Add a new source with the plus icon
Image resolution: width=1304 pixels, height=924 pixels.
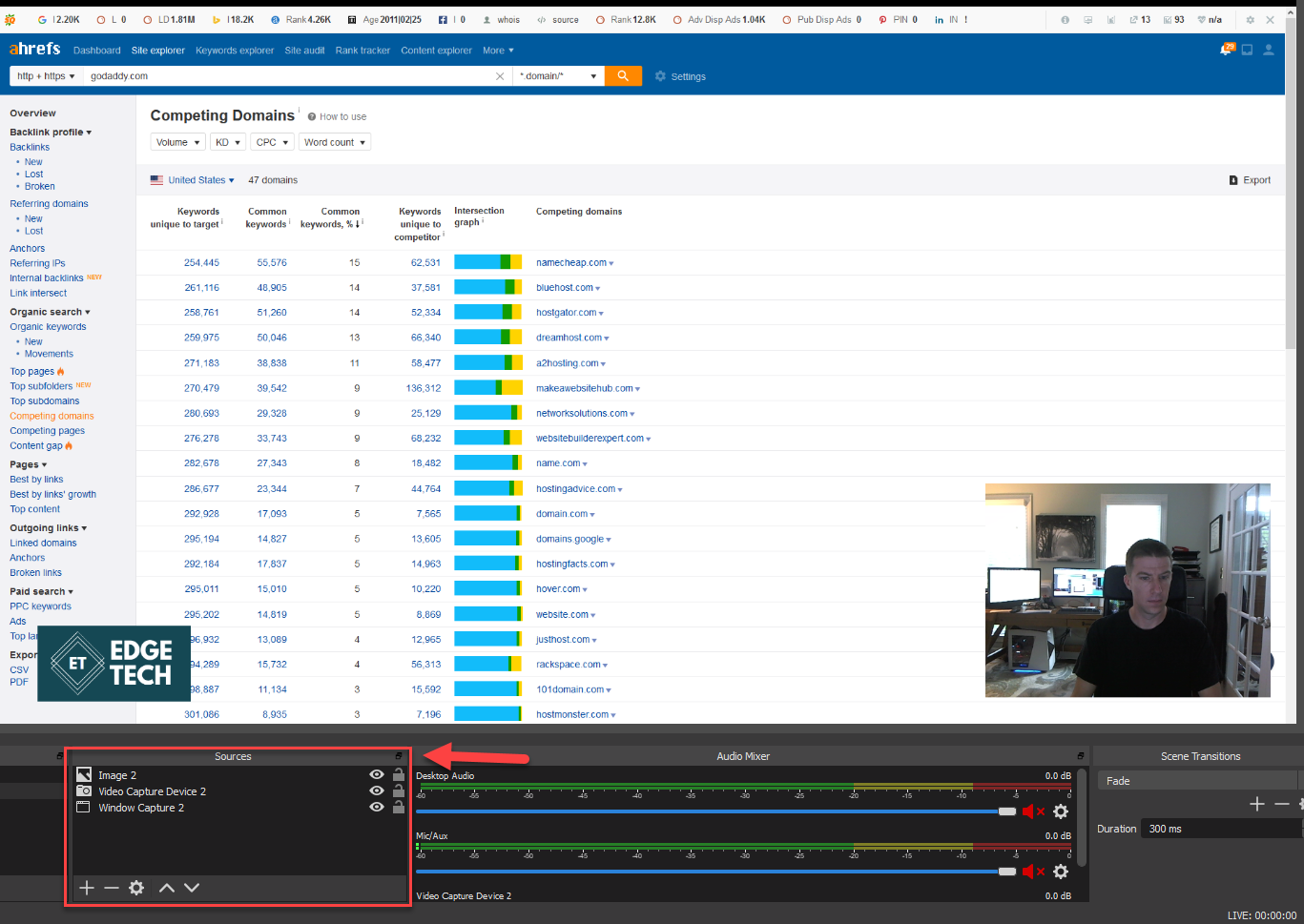coord(87,888)
